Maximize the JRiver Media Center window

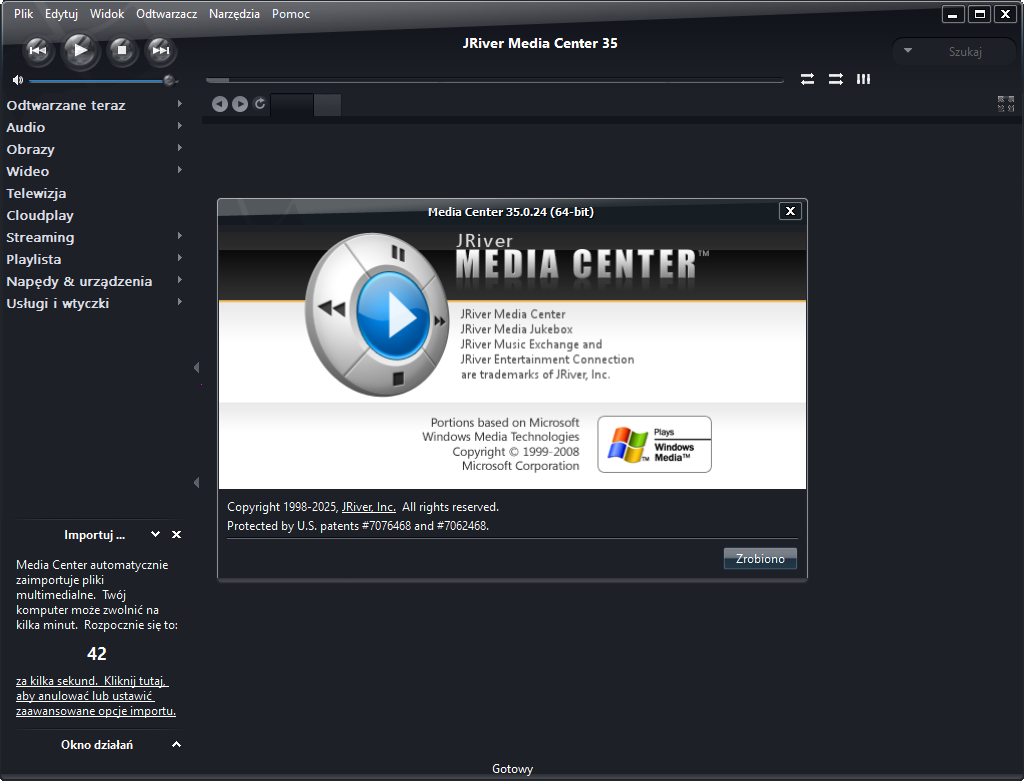pyautogui.click(x=980, y=14)
